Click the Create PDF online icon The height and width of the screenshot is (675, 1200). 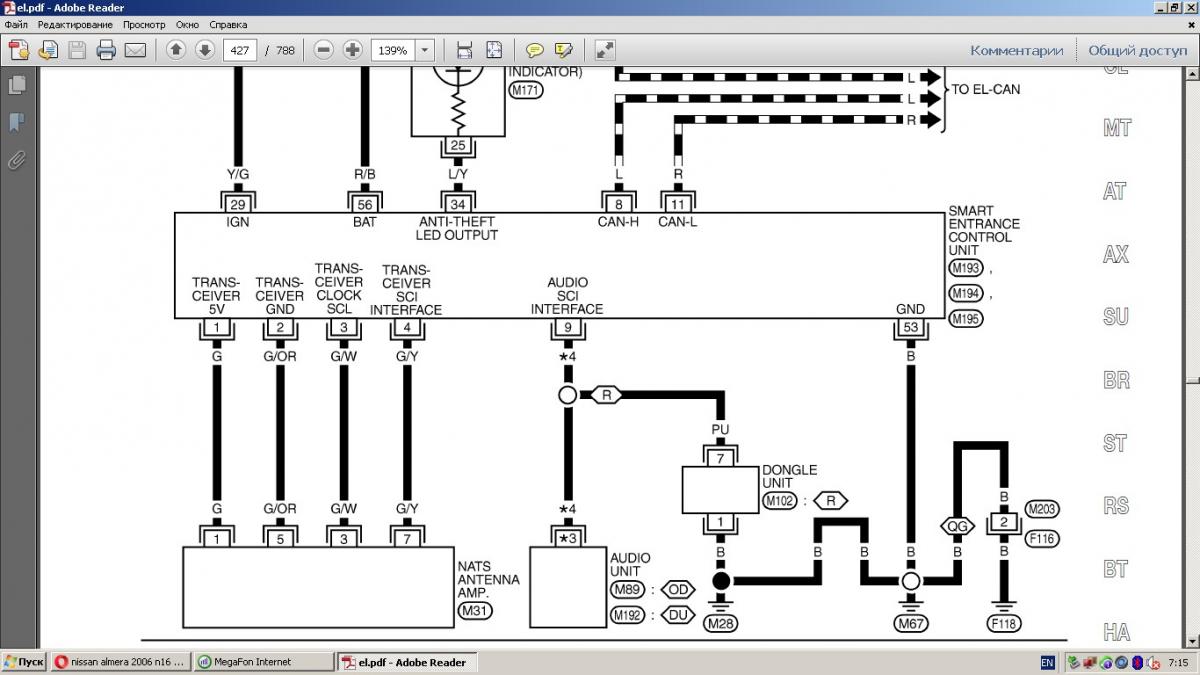pyautogui.click(x=20, y=50)
